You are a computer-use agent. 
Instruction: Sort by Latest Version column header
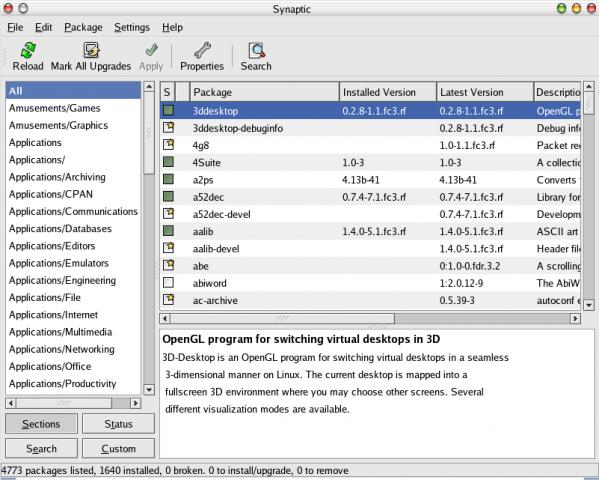click(485, 92)
